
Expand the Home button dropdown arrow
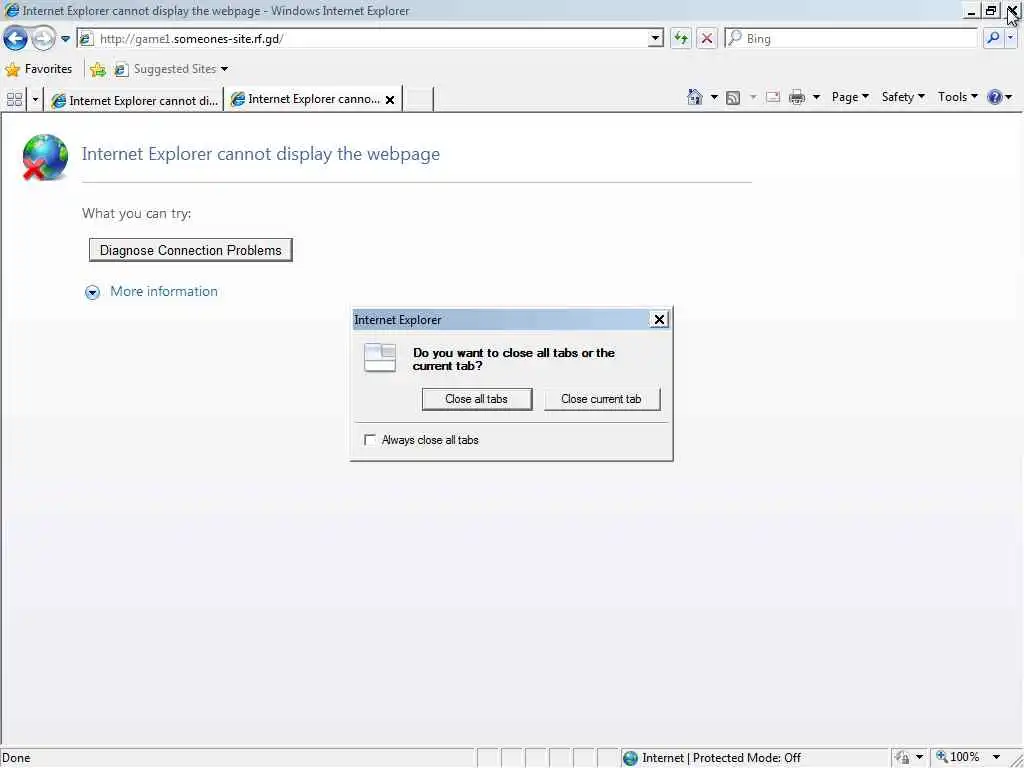coord(714,97)
